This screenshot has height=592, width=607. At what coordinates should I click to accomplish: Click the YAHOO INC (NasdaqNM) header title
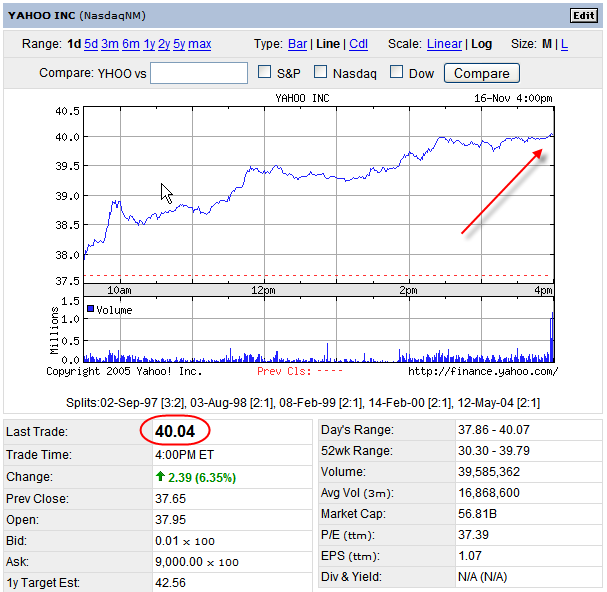77,15
